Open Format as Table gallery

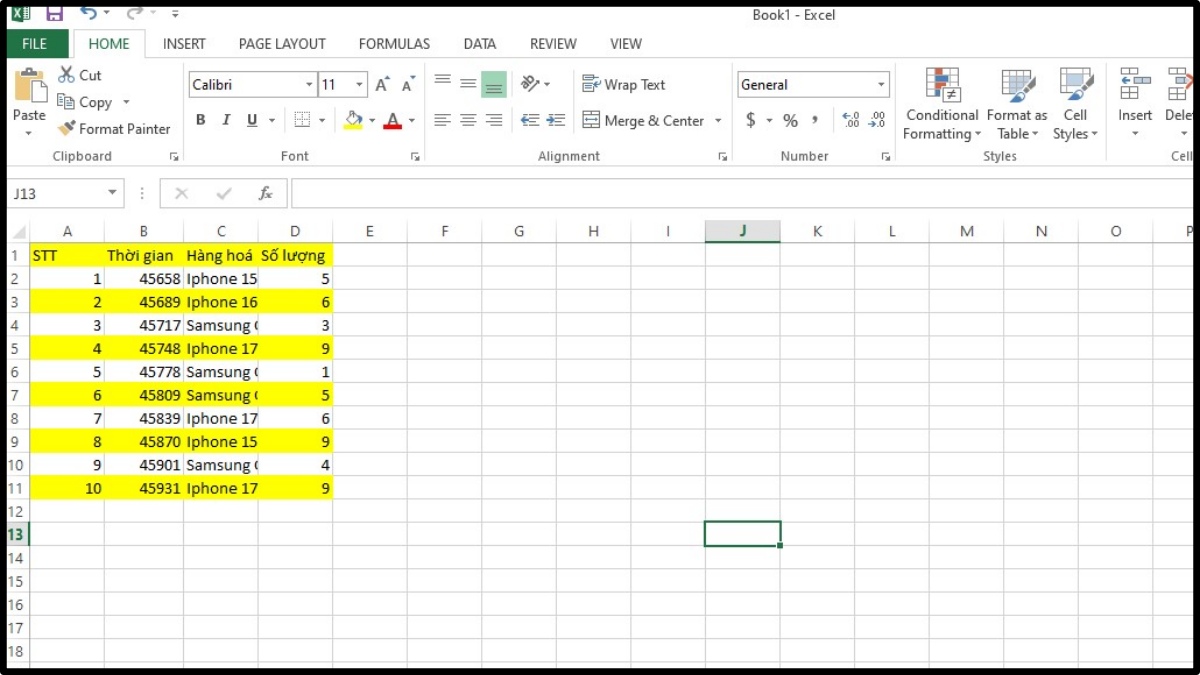coord(1017,104)
